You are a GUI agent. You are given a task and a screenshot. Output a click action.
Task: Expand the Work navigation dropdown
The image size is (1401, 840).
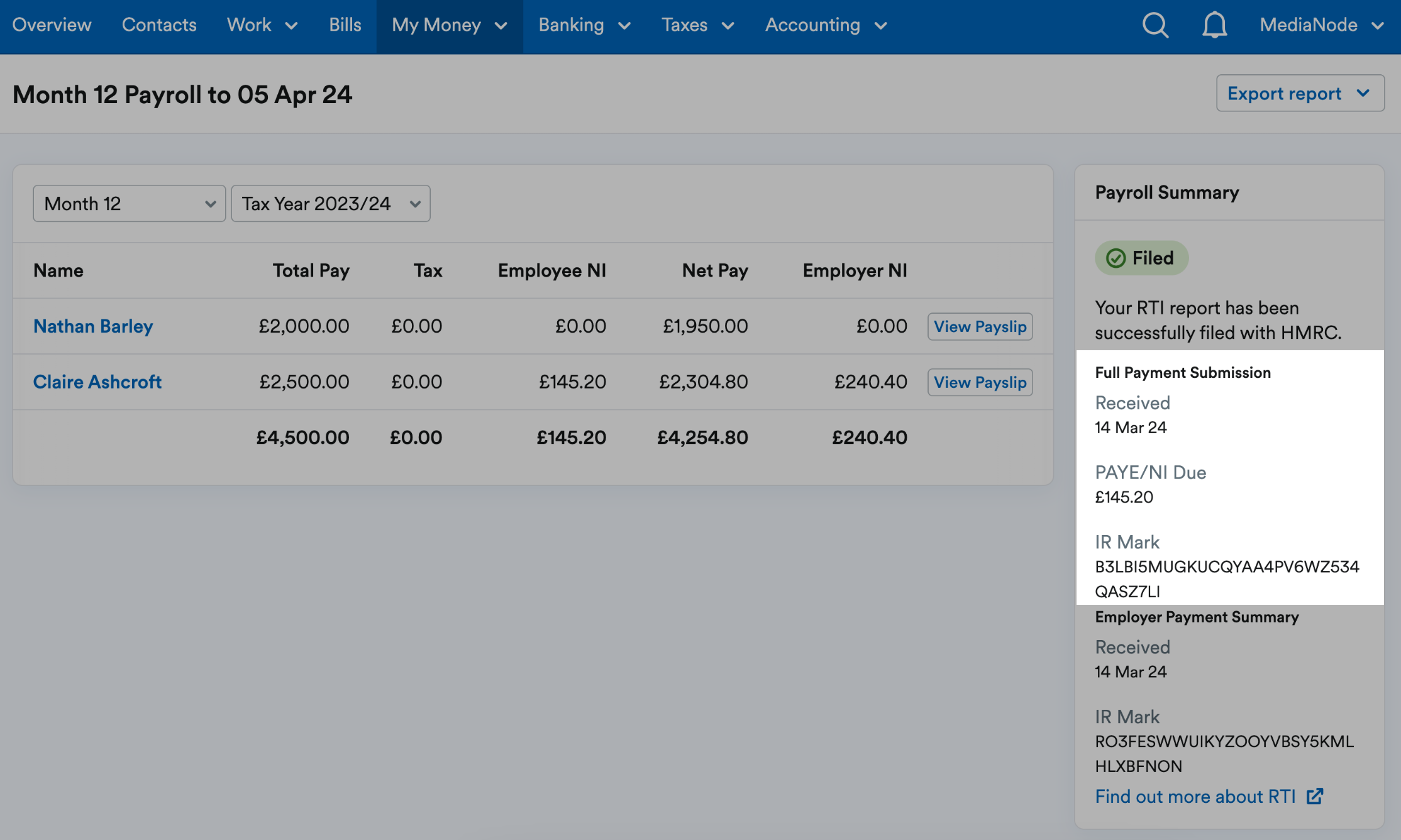click(x=262, y=25)
